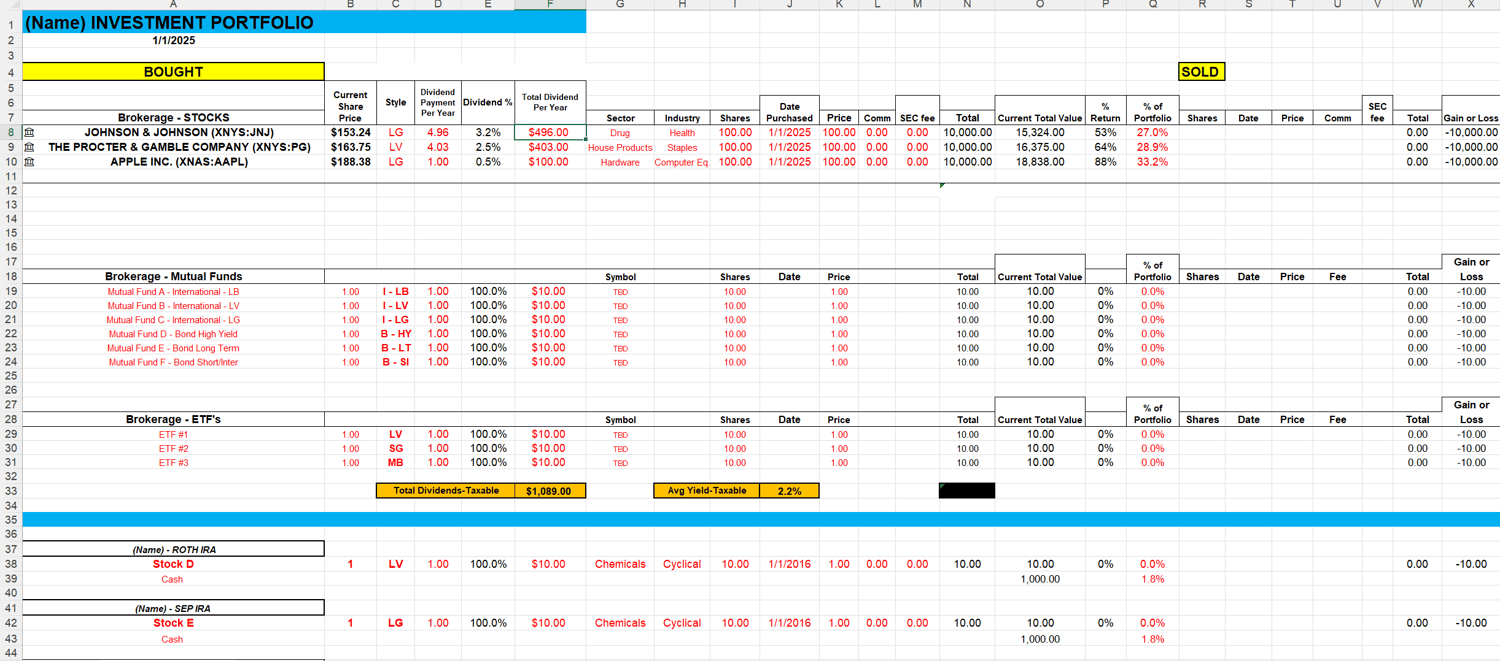
Task: Select the 'B - SI' style cell
Action: click(x=396, y=362)
